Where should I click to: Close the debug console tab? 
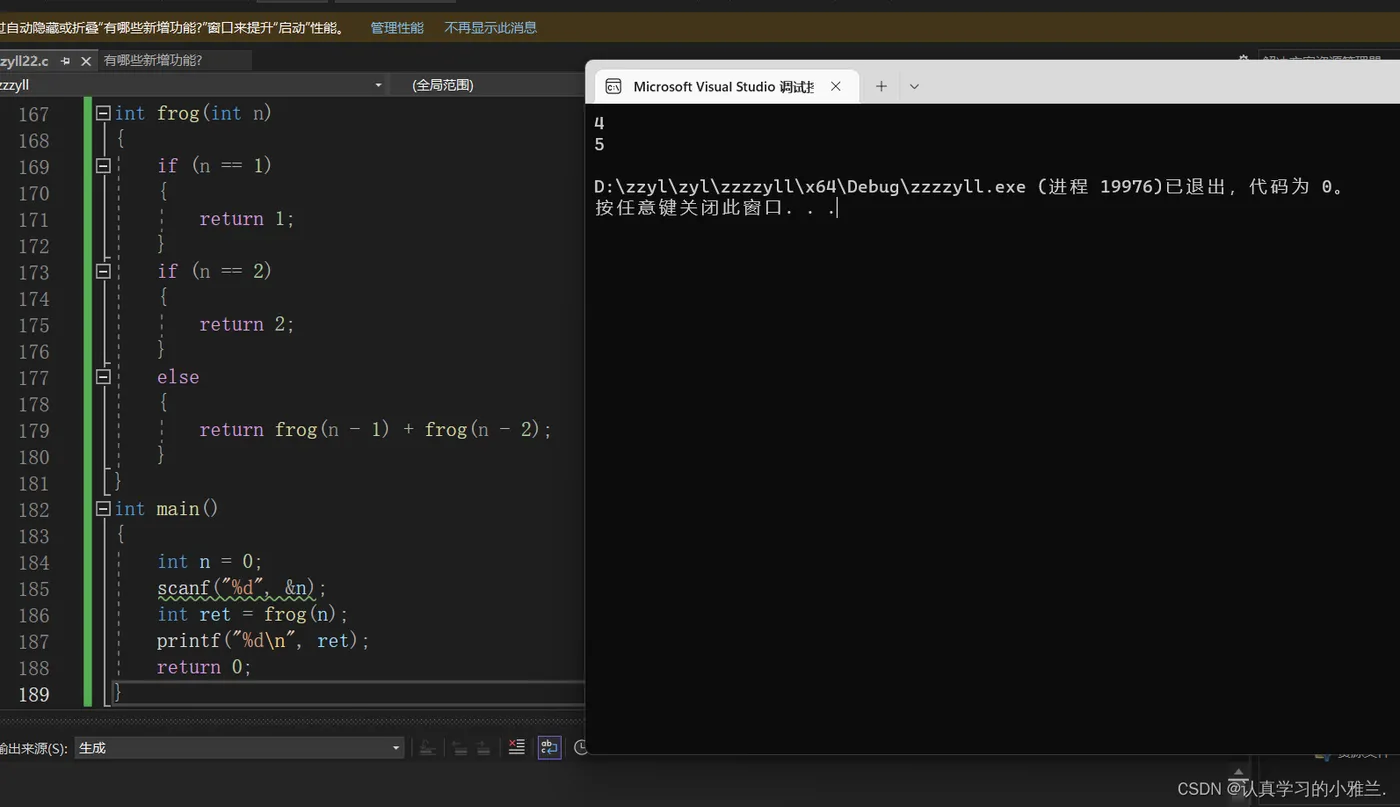[x=836, y=86]
